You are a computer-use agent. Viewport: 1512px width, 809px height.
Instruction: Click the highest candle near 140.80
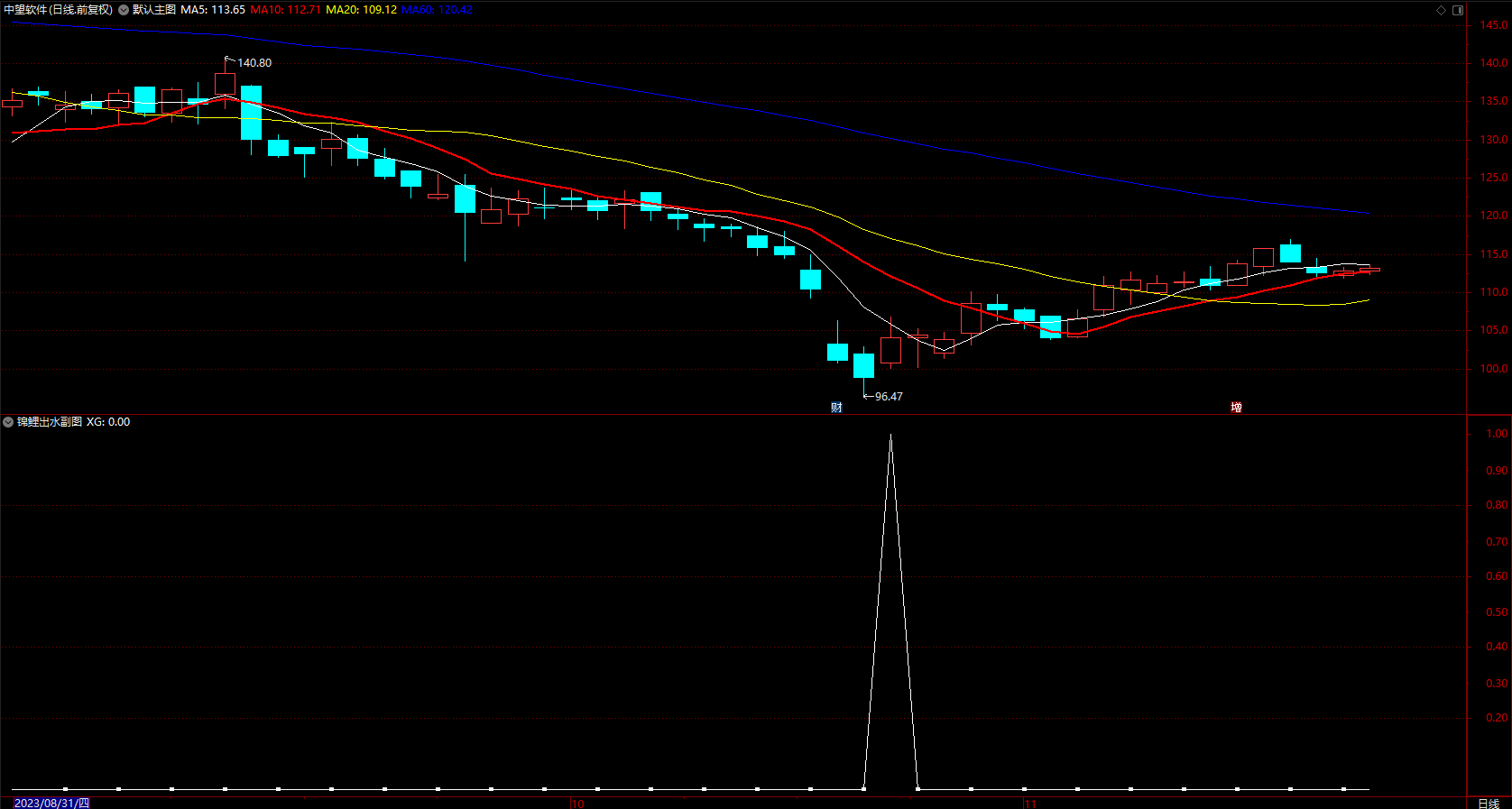[225, 85]
